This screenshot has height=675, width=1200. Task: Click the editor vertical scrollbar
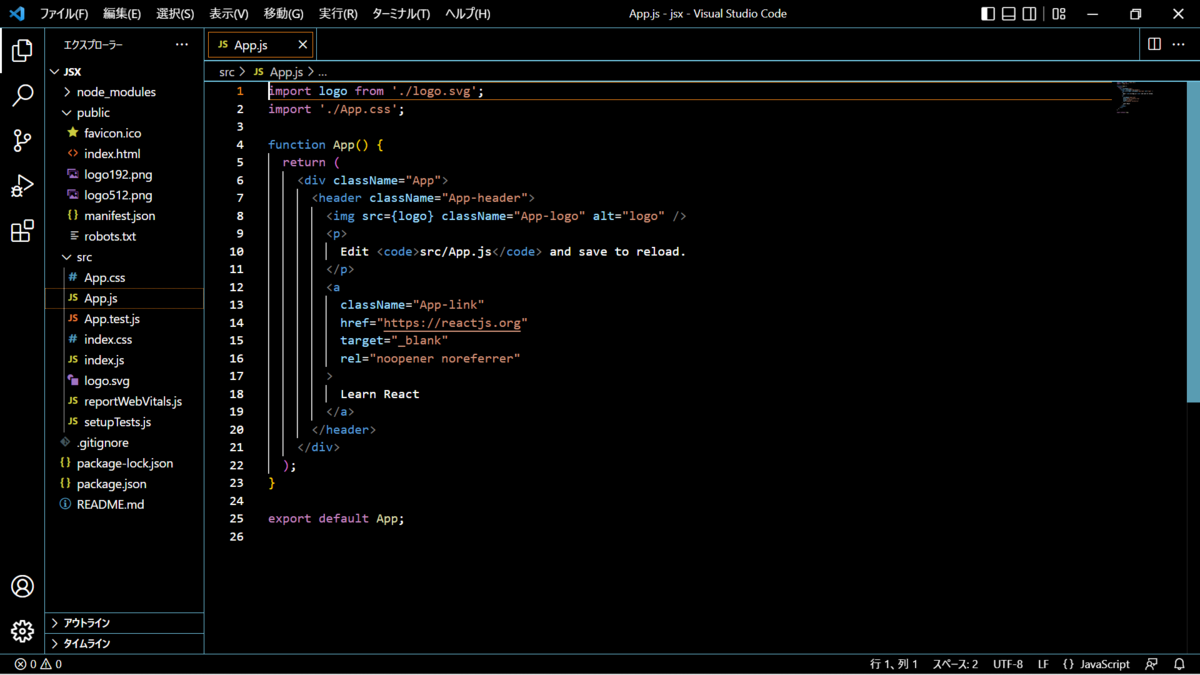(1193, 242)
